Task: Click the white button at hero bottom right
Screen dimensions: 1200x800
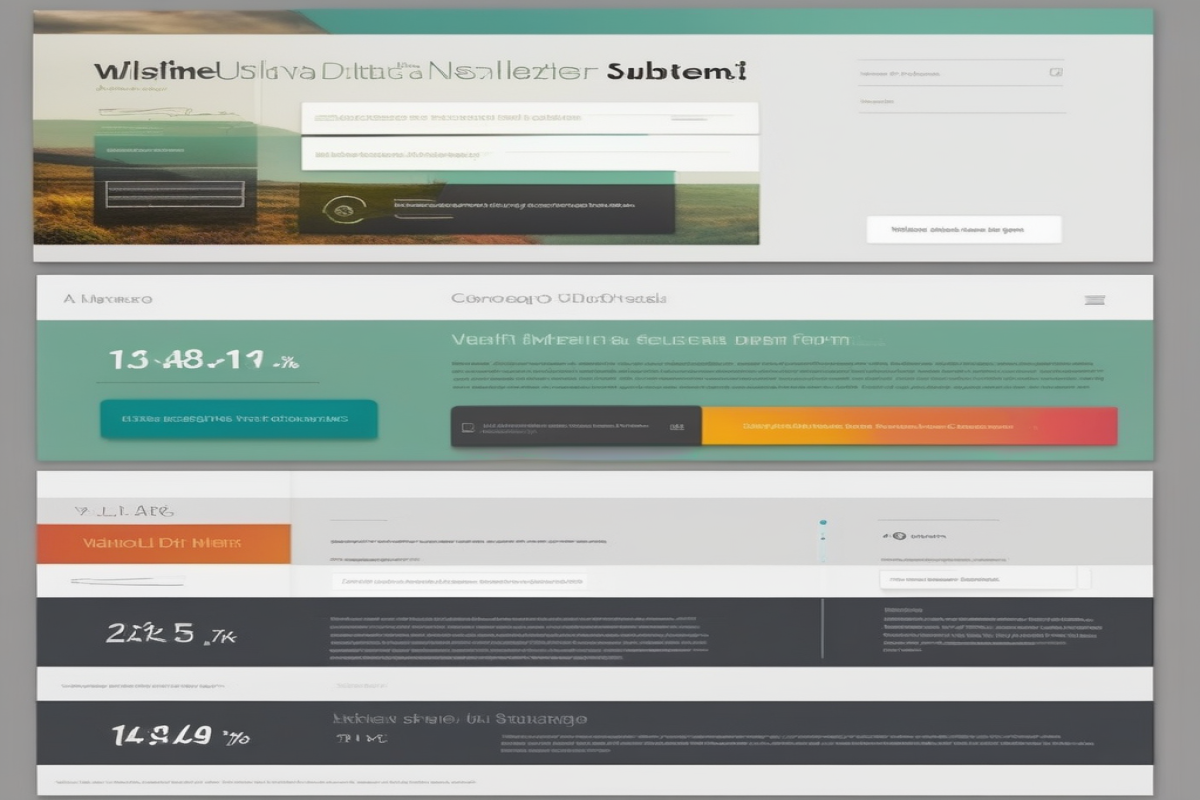Action: click(963, 229)
